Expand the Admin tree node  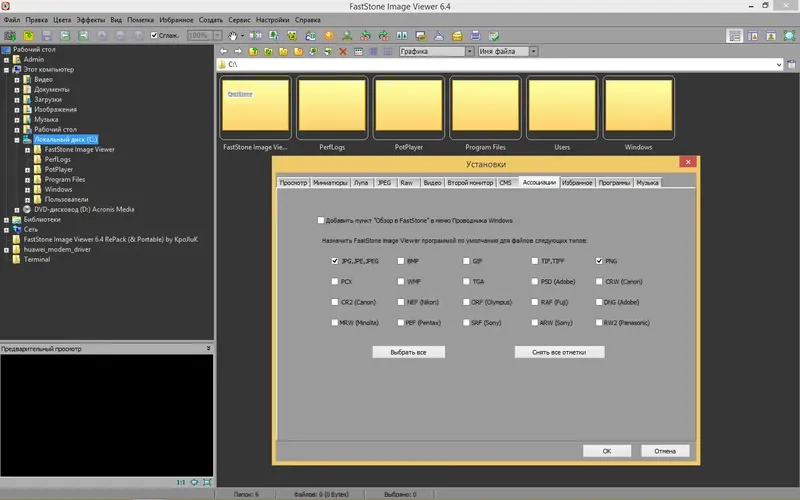pyautogui.click(x=6, y=60)
